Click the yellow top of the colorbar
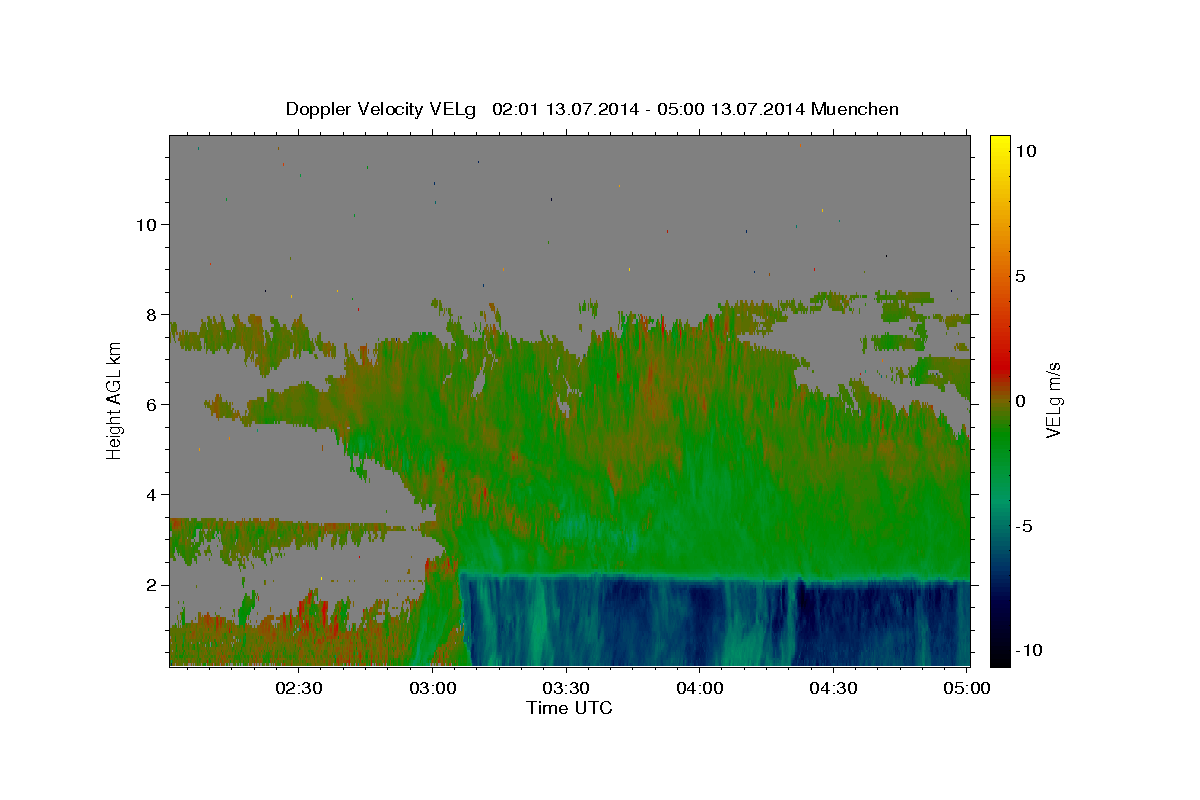 coord(1000,145)
